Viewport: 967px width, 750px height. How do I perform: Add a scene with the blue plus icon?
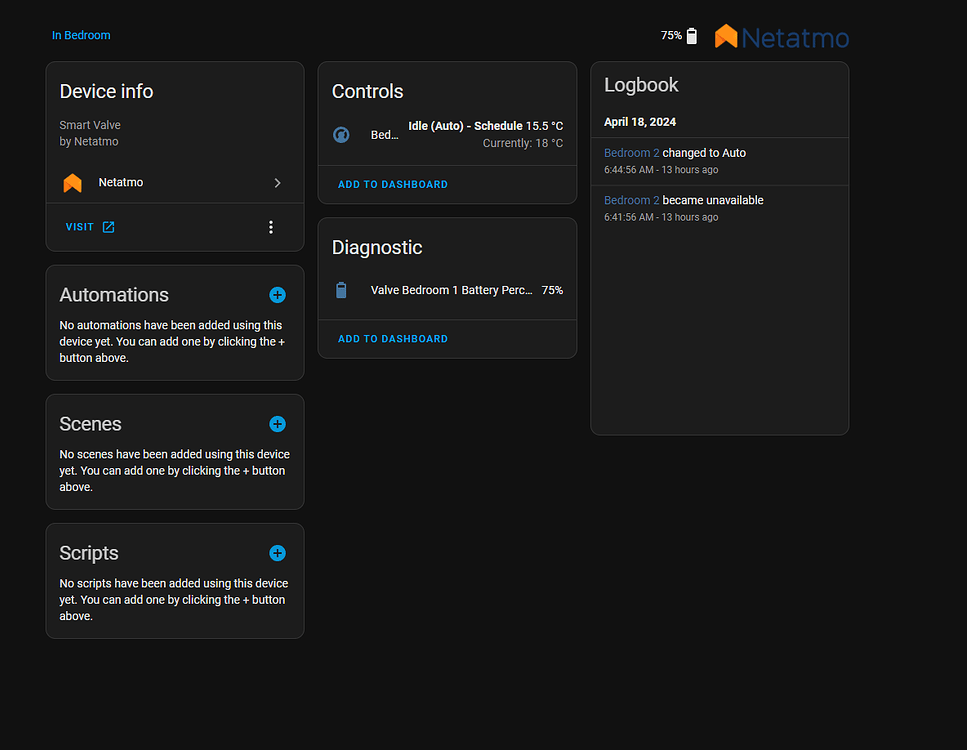coord(277,424)
